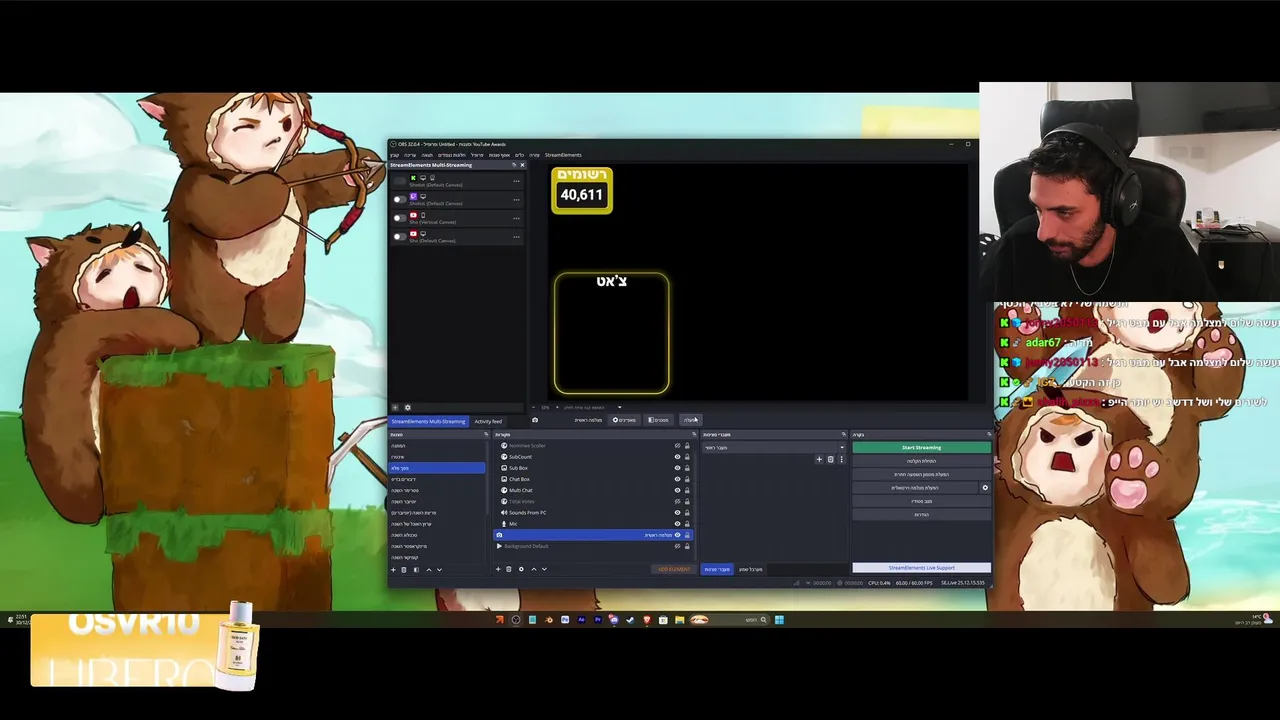Lock the Mic source
The width and height of the screenshot is (1280, 720).
(x=687, y=524)
